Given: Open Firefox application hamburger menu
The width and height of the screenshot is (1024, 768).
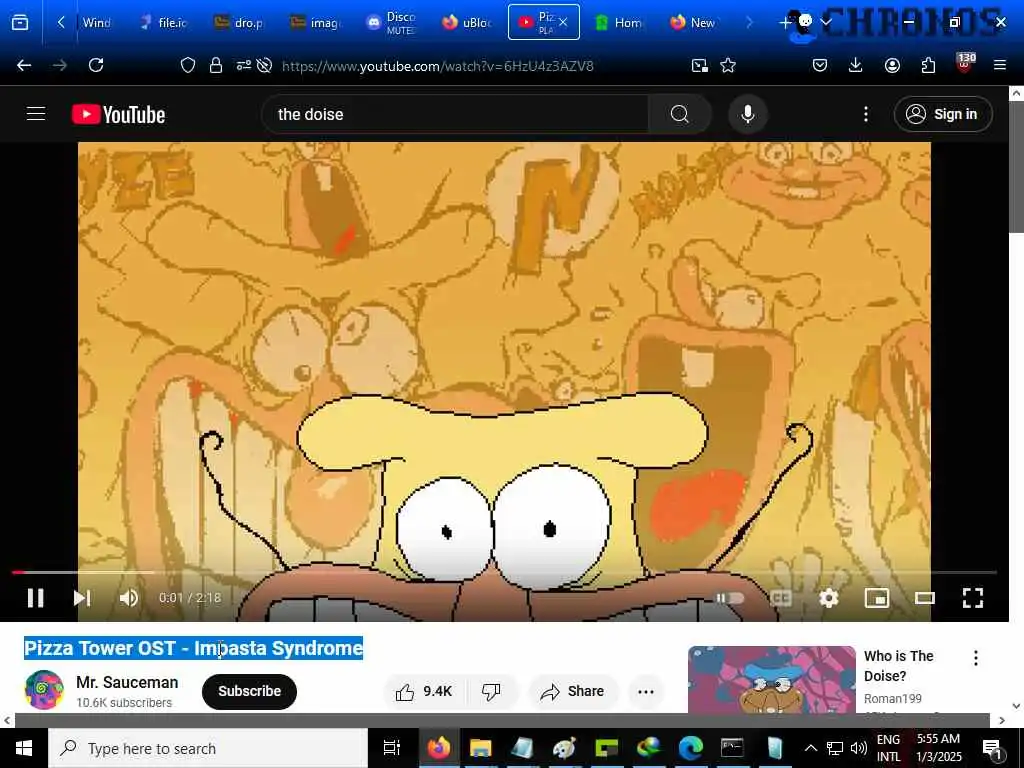Looking at the screenshot, I should click(x=1000, y=65).
